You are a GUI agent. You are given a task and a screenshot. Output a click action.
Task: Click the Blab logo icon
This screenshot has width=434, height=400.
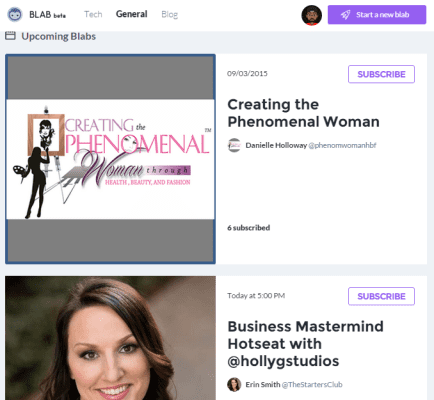pyautogui.click(x=15, y=15)
